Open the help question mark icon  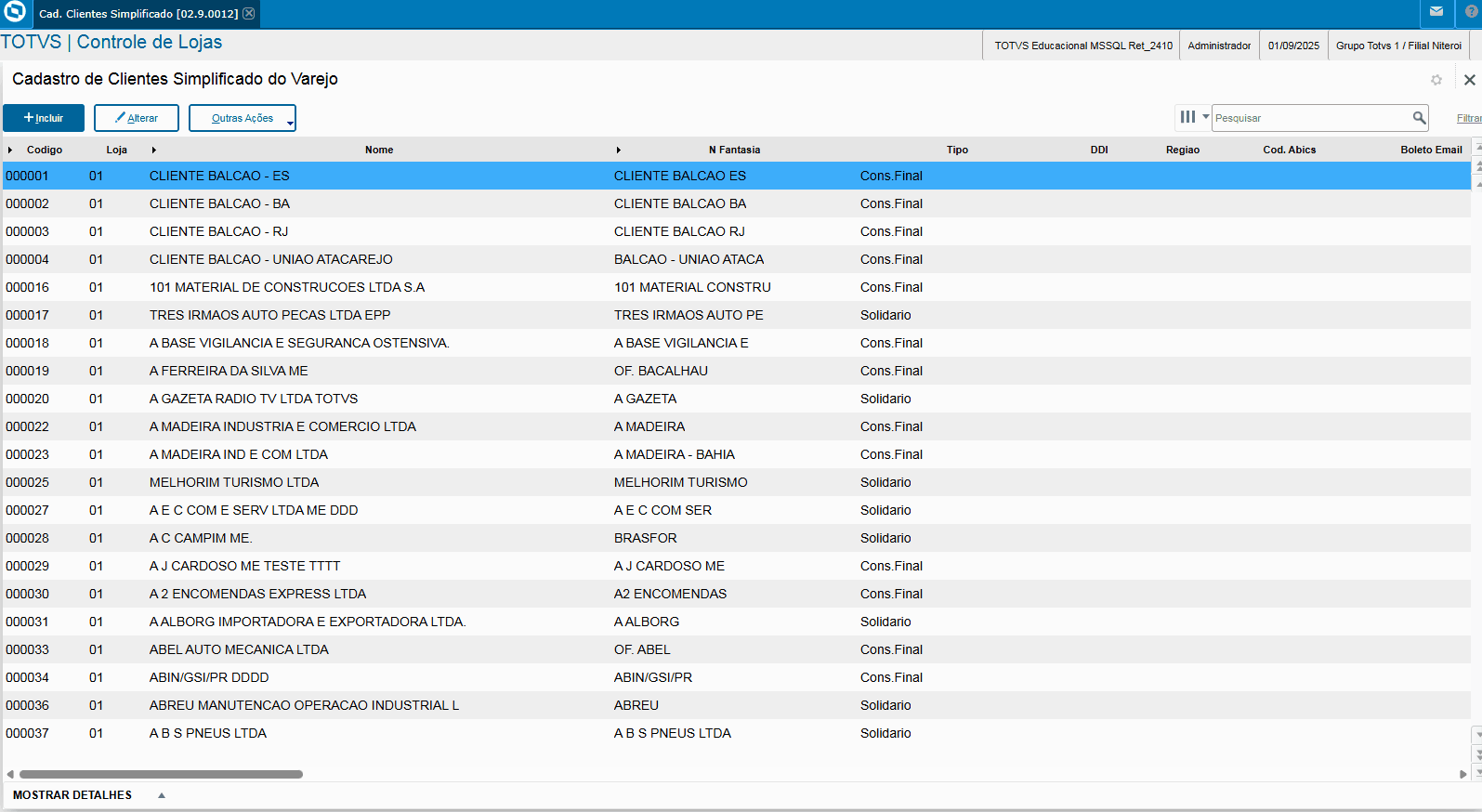tap(1472, 12)
